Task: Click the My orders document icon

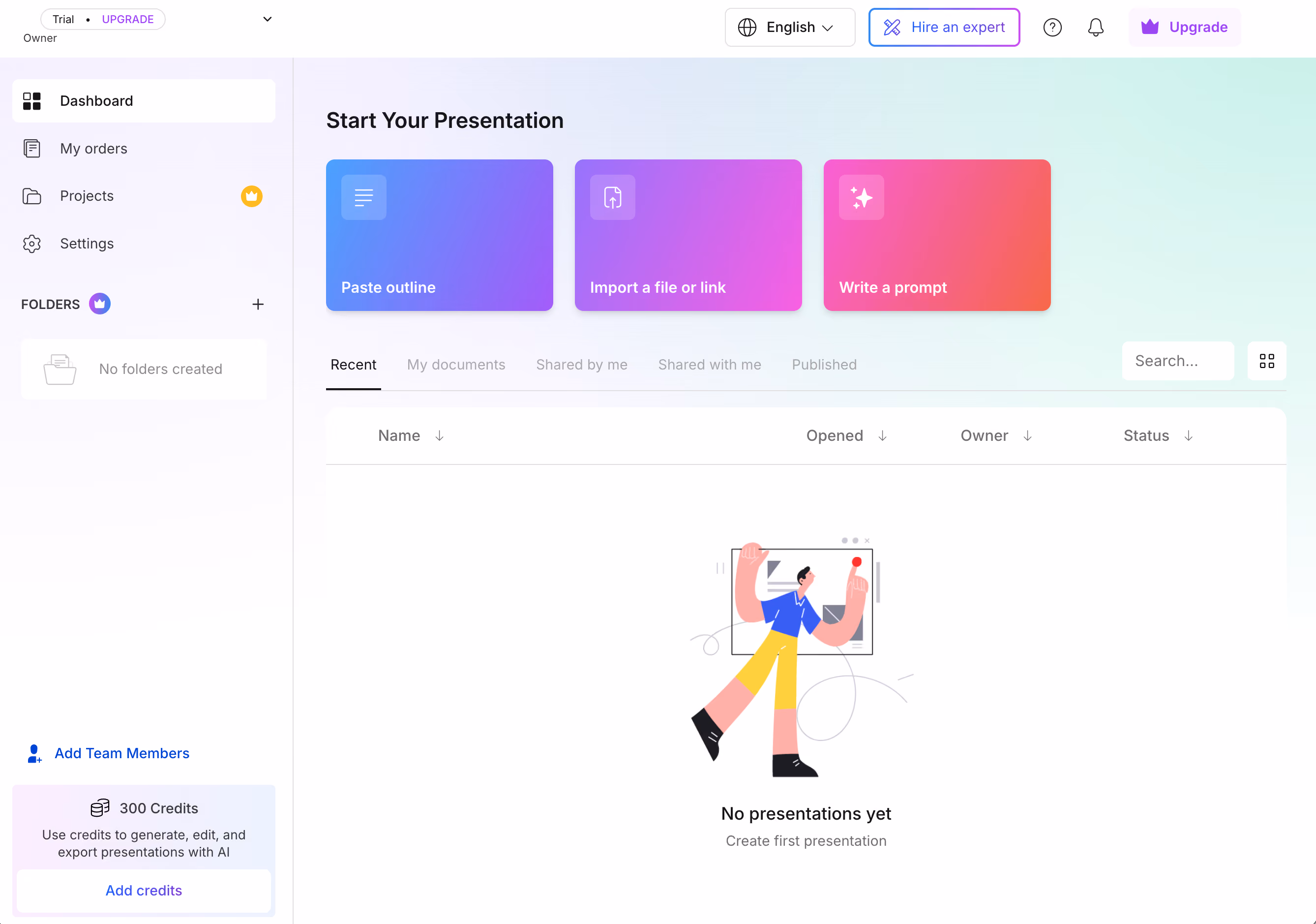Action: click(x=31, y=149)
